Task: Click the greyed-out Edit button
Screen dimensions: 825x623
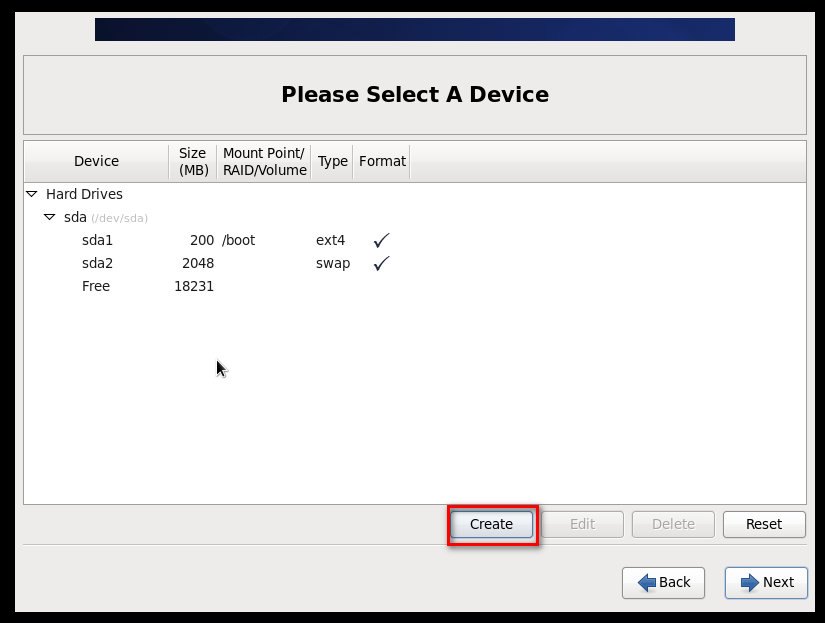Action: (x=582, y=524)
